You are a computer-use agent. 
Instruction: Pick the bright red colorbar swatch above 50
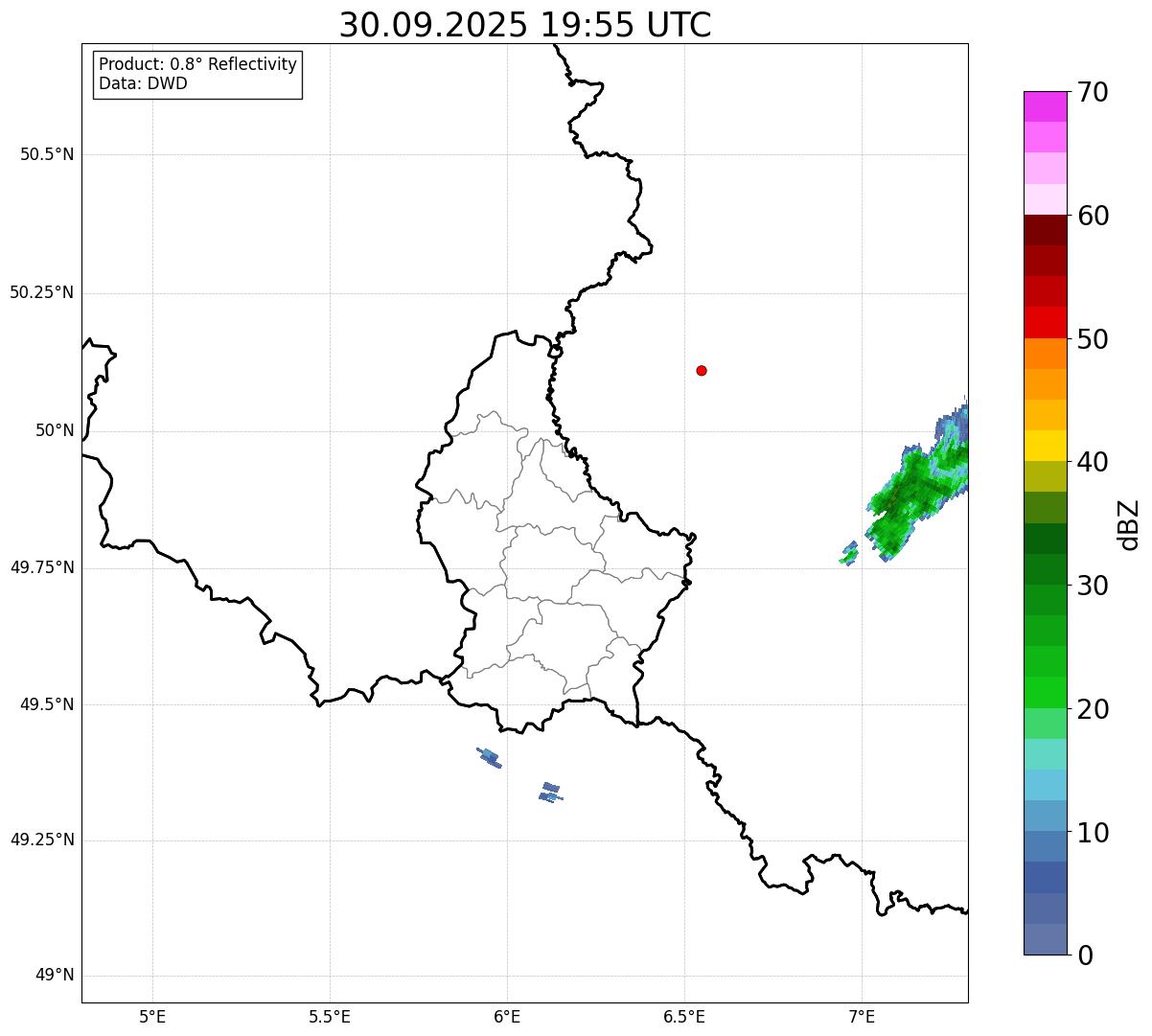[x=1046, y=322]
